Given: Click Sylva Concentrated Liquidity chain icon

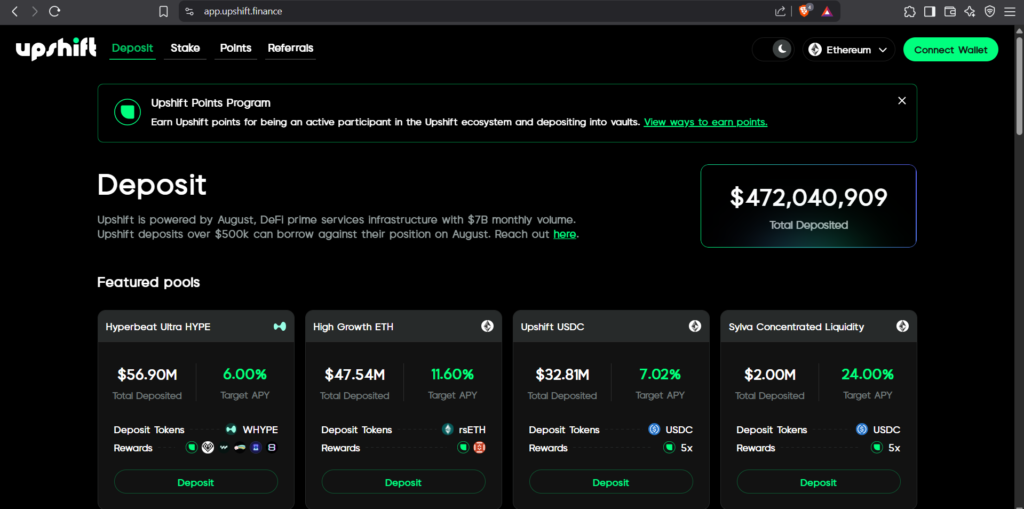Looking at the screenshot, I should coord(903,326).
